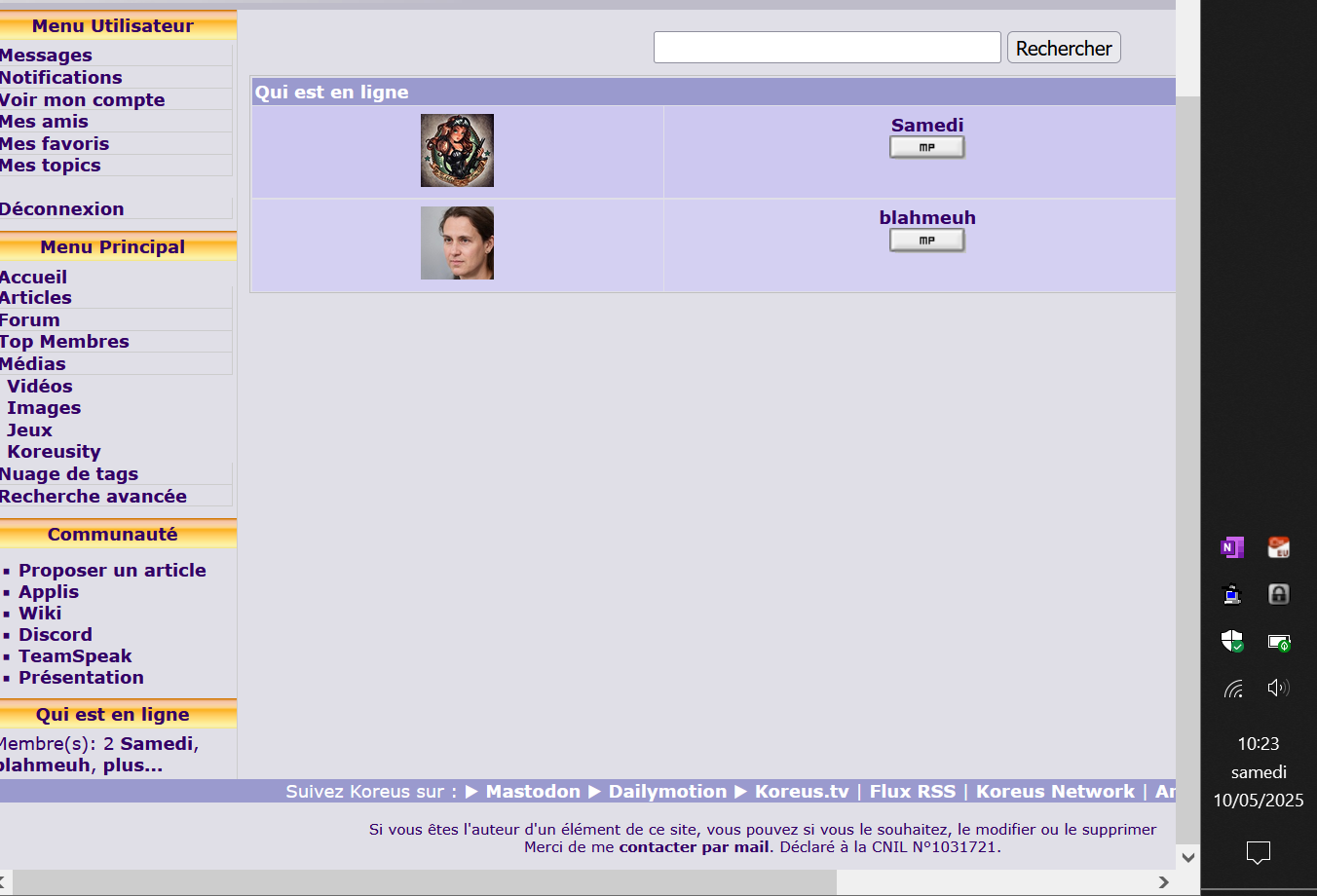Click the vertical scrollbar down arrow
Image resolution: width=1317 pixels, height=896 pixels.
click(x=1187, y=857)
